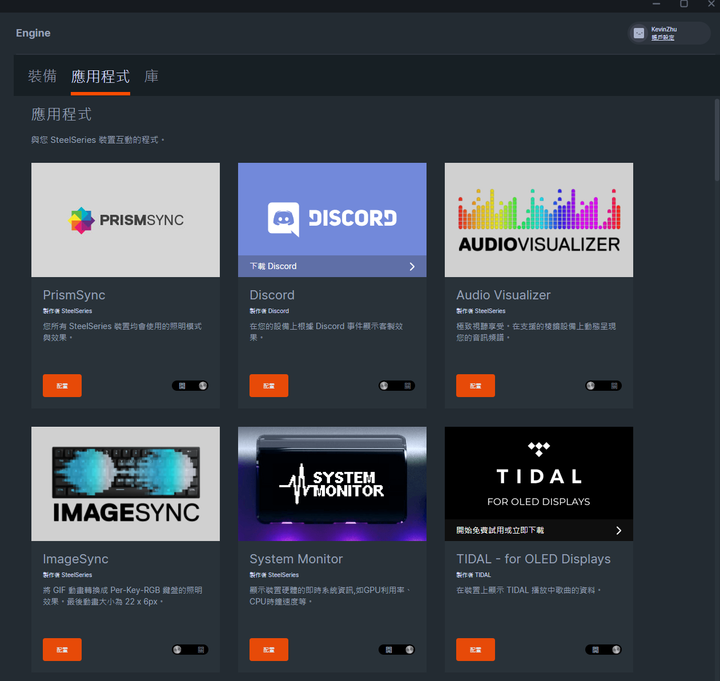Screen dimensions: 720x681
Task: Click the Discord app title text
Action: [x=272, y=295]
